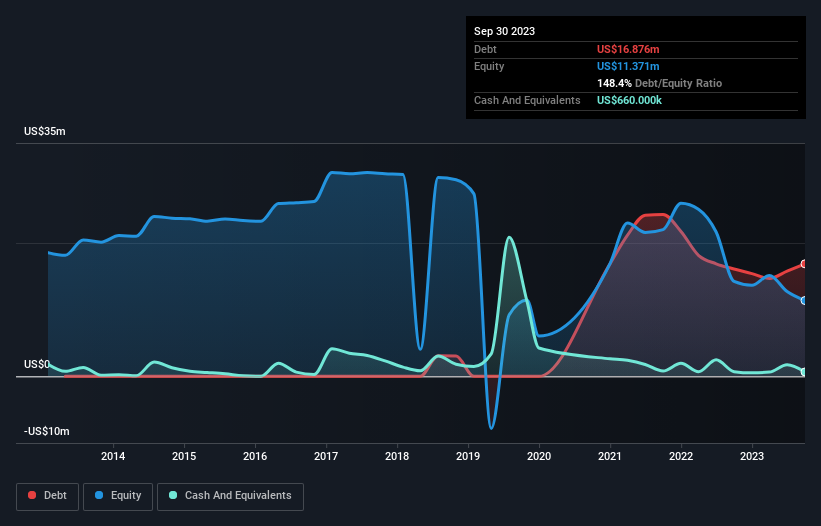This screenshot has width=821, height=526.
Task: Click the Cash And Equivalents tooltip label
Action: pyautogui.click(x=527, y=100)
